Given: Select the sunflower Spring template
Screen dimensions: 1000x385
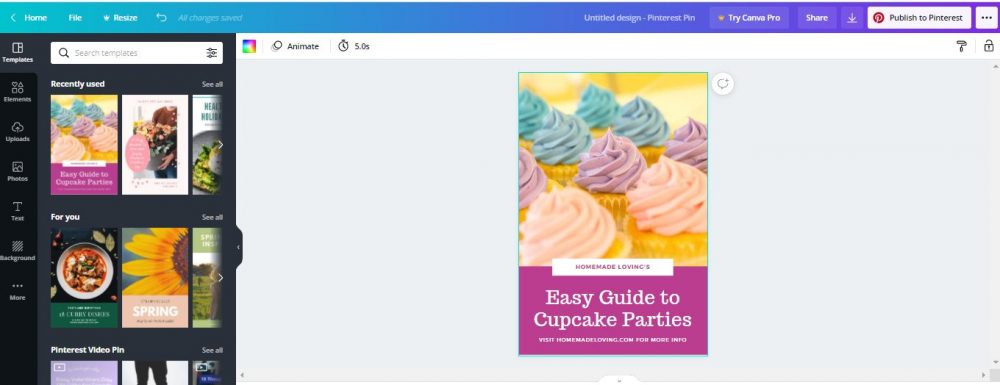Looking at the screenshot, I should coord(155,278).
